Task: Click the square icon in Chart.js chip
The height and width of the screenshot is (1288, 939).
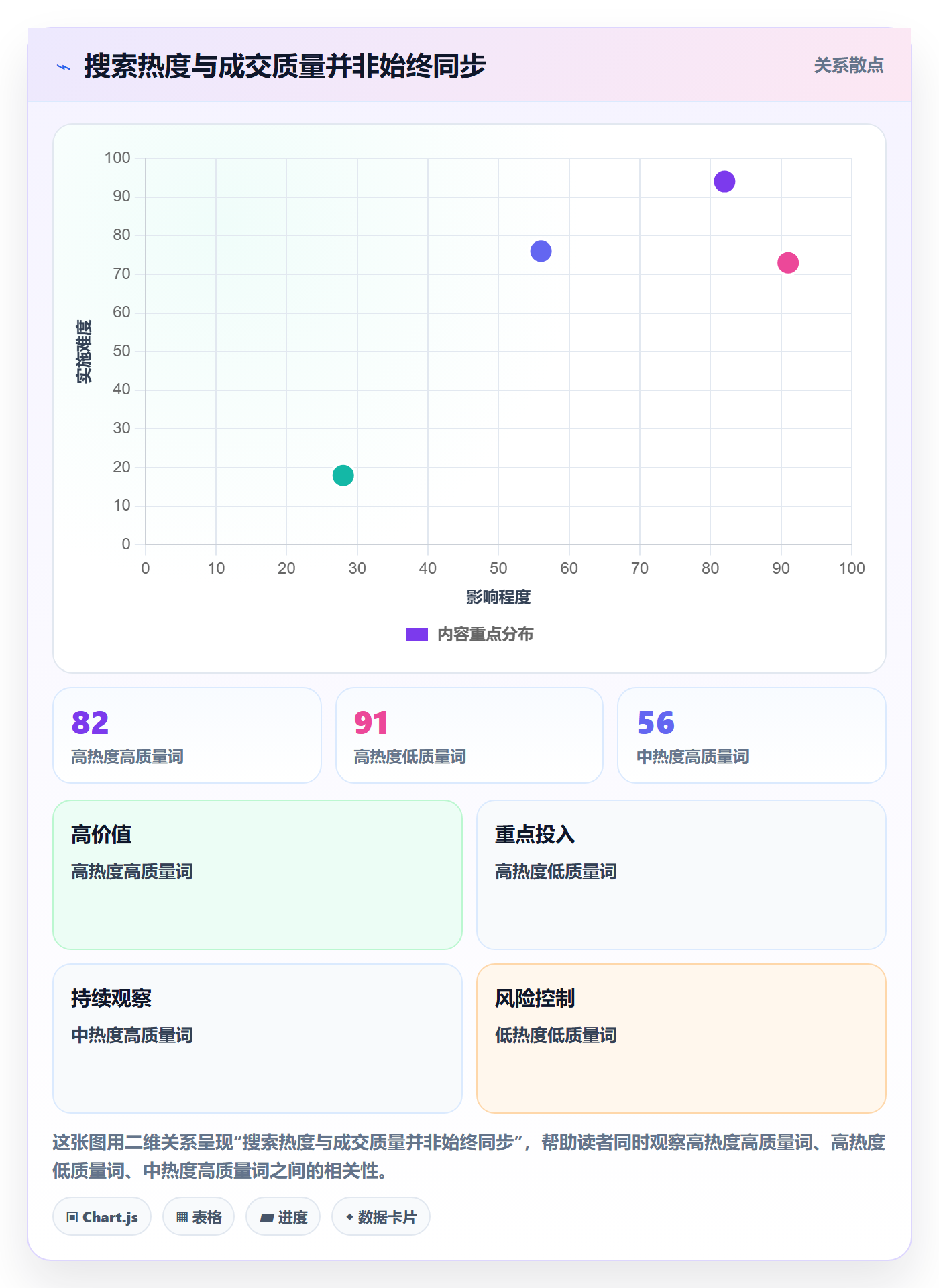Action: click(72, 1218)
